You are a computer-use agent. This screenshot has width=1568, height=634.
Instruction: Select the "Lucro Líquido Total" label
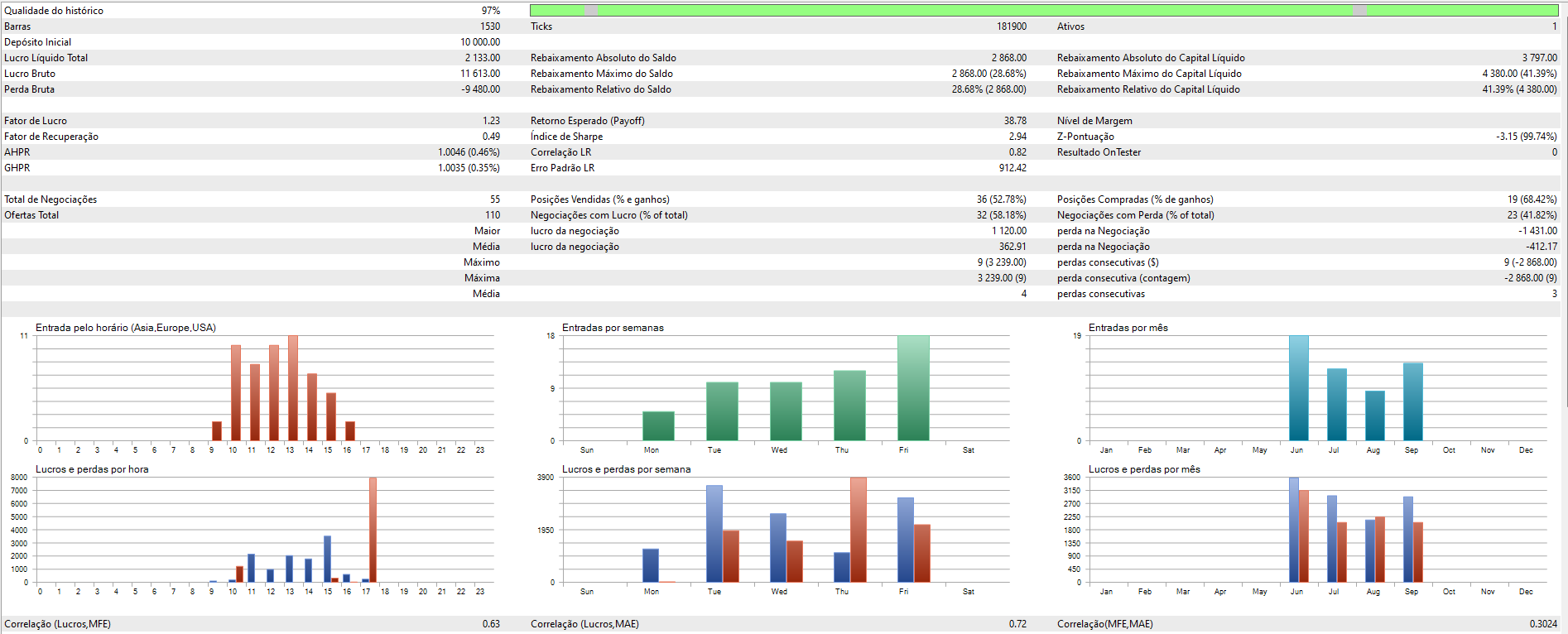46,58
